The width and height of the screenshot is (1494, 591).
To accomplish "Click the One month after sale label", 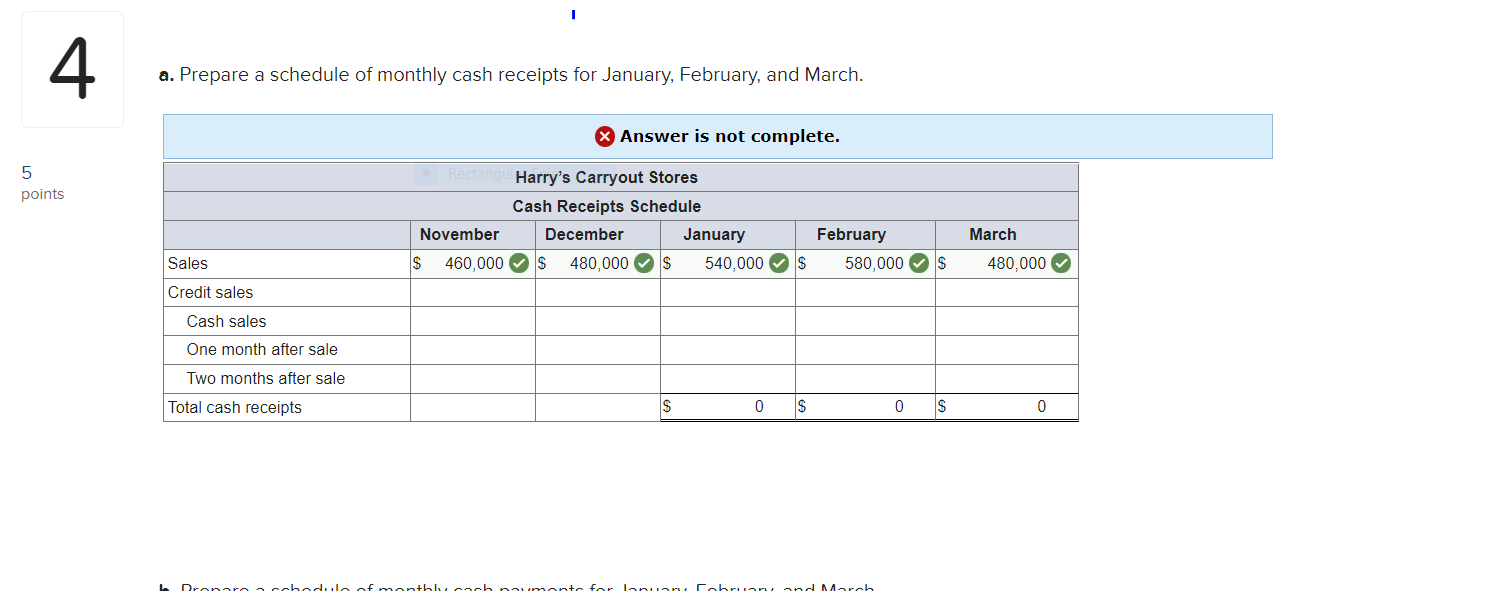I will 262,350.
